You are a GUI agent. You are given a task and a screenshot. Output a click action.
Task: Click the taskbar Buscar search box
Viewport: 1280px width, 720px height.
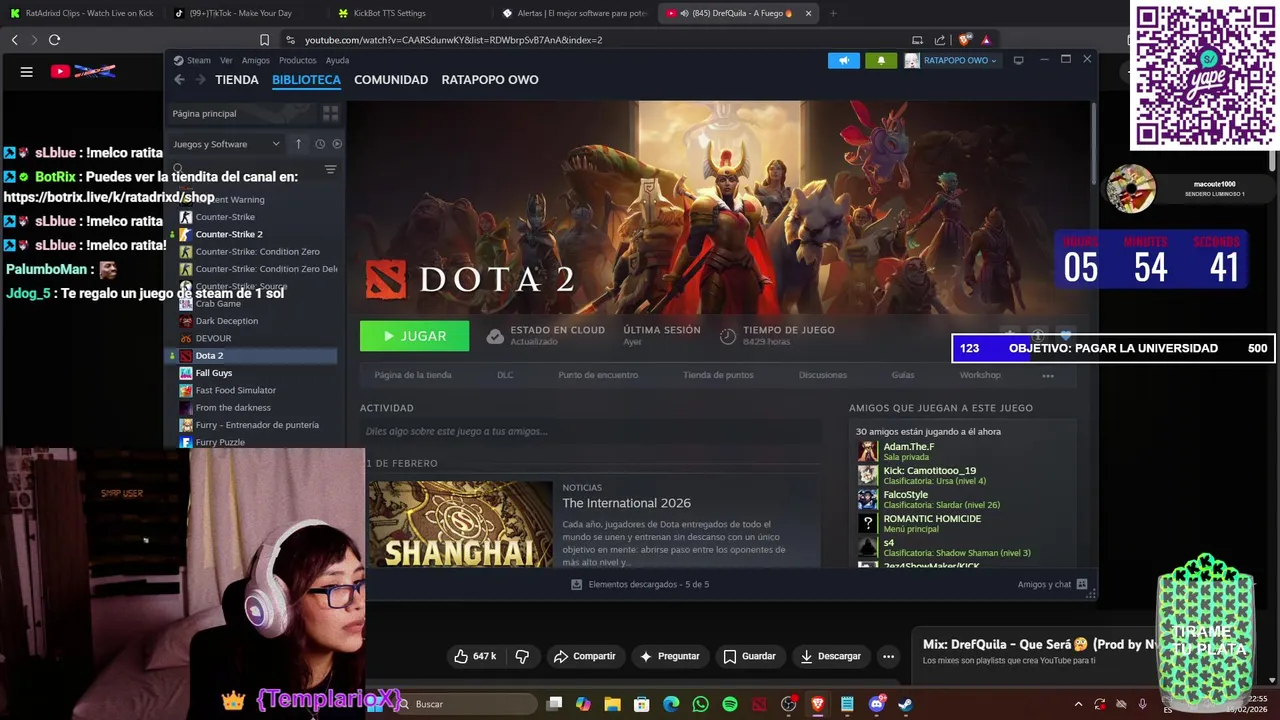click(465, 704)
